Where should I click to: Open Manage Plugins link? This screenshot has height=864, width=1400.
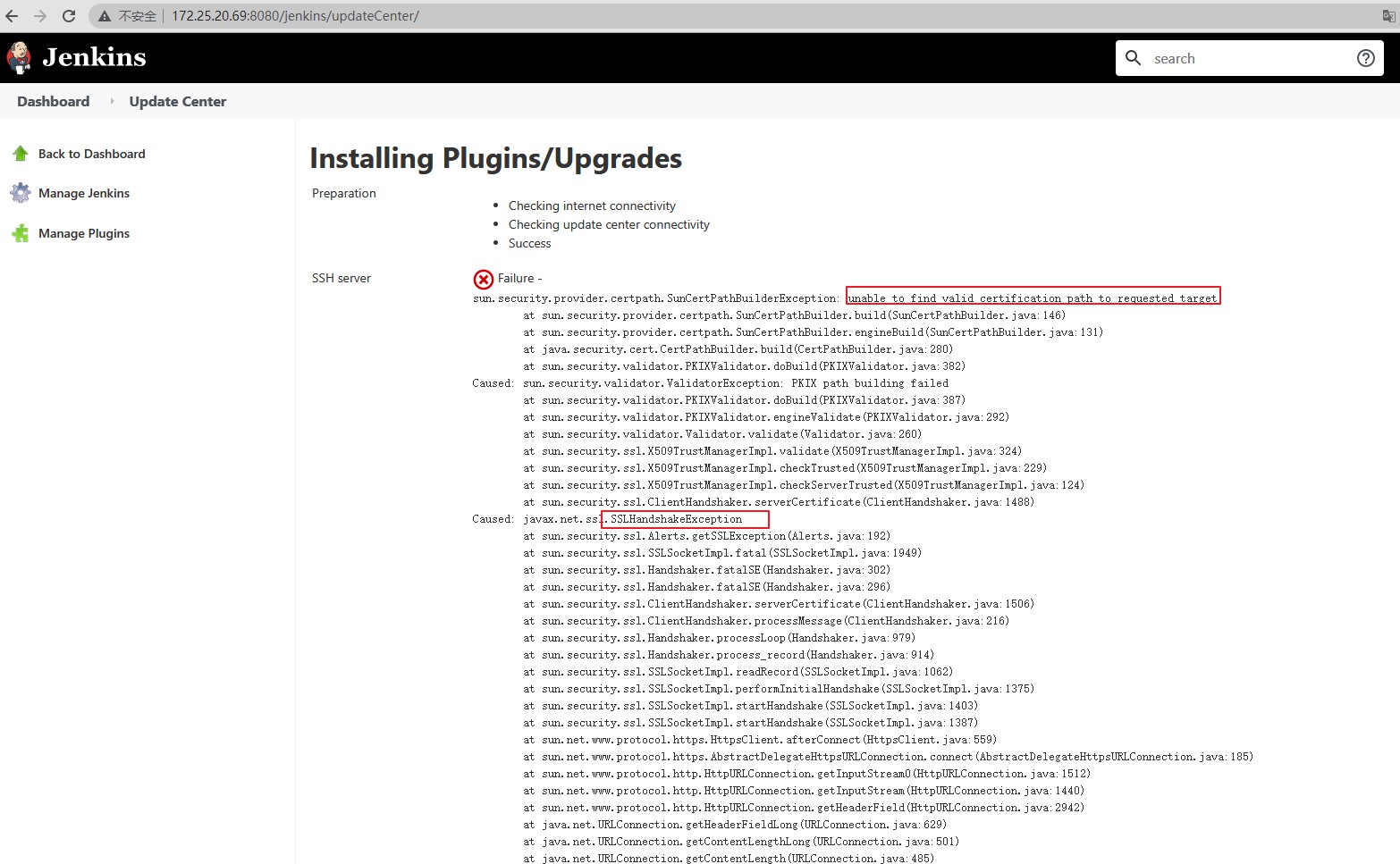point(84,233)
